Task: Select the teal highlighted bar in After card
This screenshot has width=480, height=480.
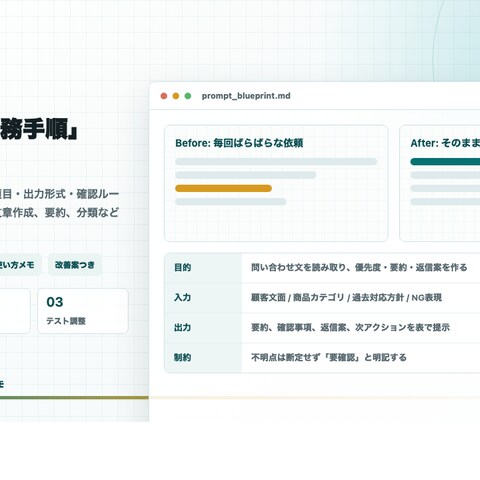Action: tap(445, 162)
